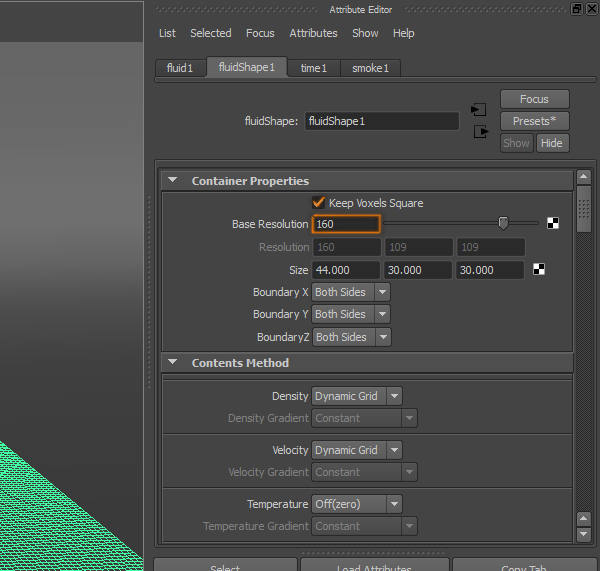600x571 pixels.
Task: Undock the Attribute Editor with float icon
Action: (577, 9)
